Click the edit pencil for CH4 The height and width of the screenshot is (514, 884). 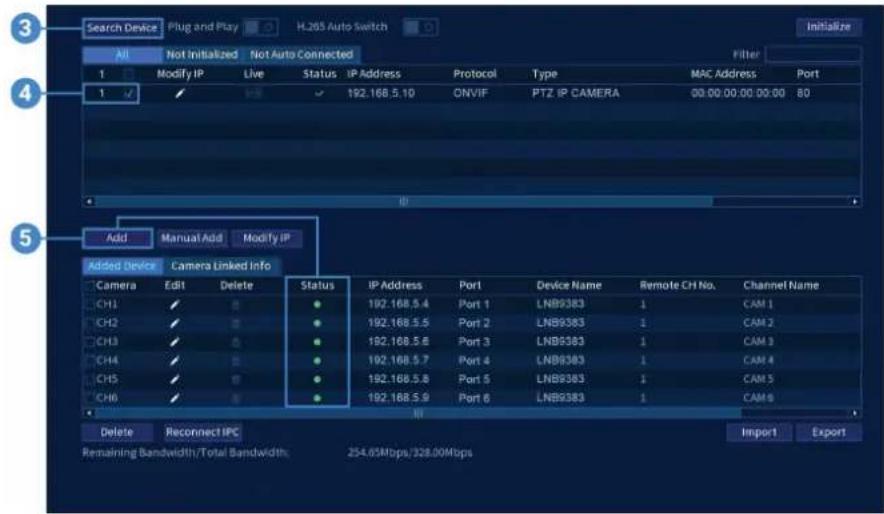[175, 360]
